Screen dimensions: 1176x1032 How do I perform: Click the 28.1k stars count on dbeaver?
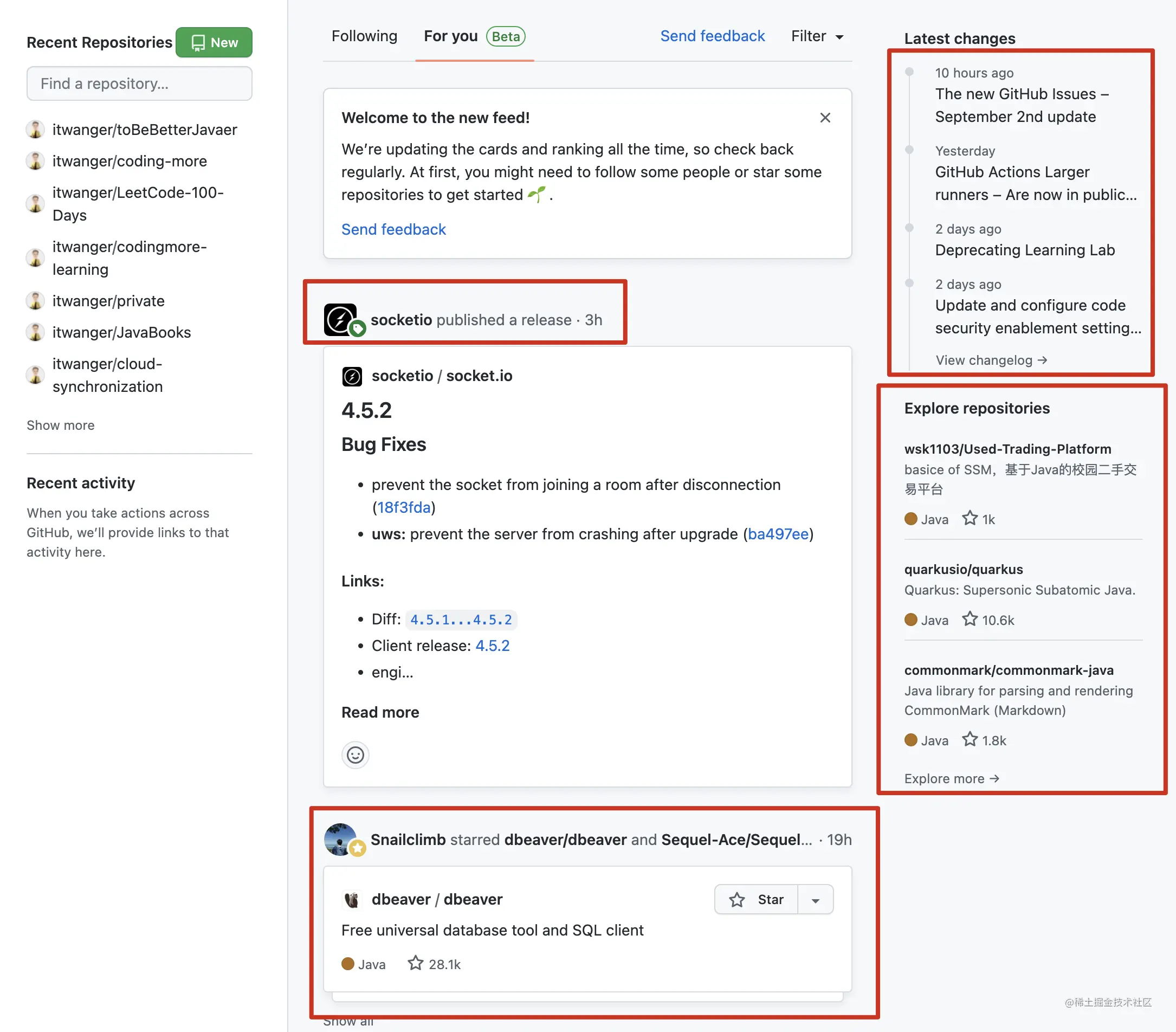pyautogui.click(x=435, y=964)
